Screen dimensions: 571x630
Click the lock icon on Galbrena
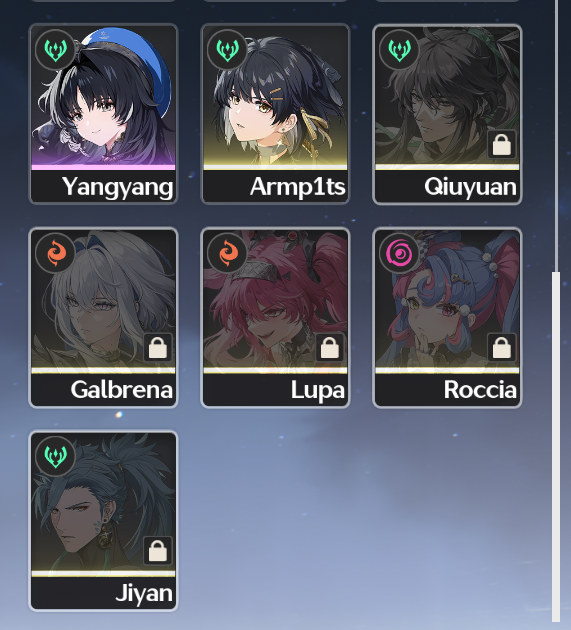(x=158, y=348)
